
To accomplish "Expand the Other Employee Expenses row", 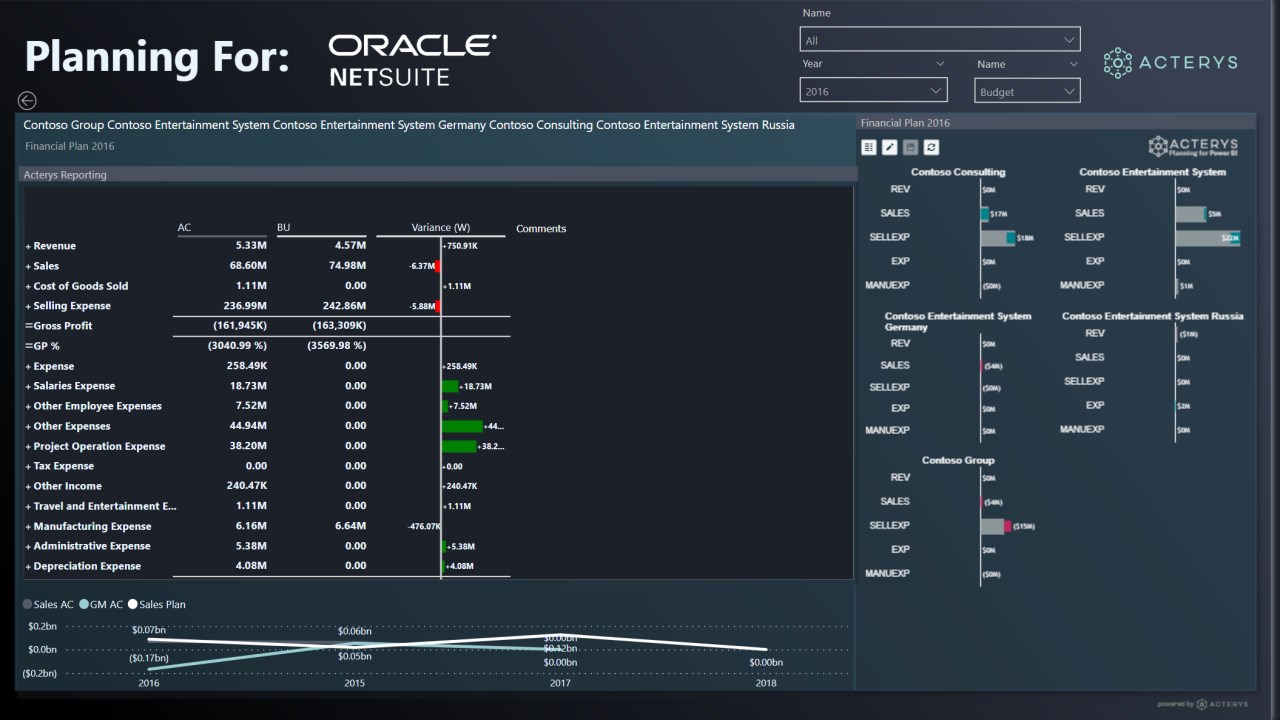I will coord(28,406).
